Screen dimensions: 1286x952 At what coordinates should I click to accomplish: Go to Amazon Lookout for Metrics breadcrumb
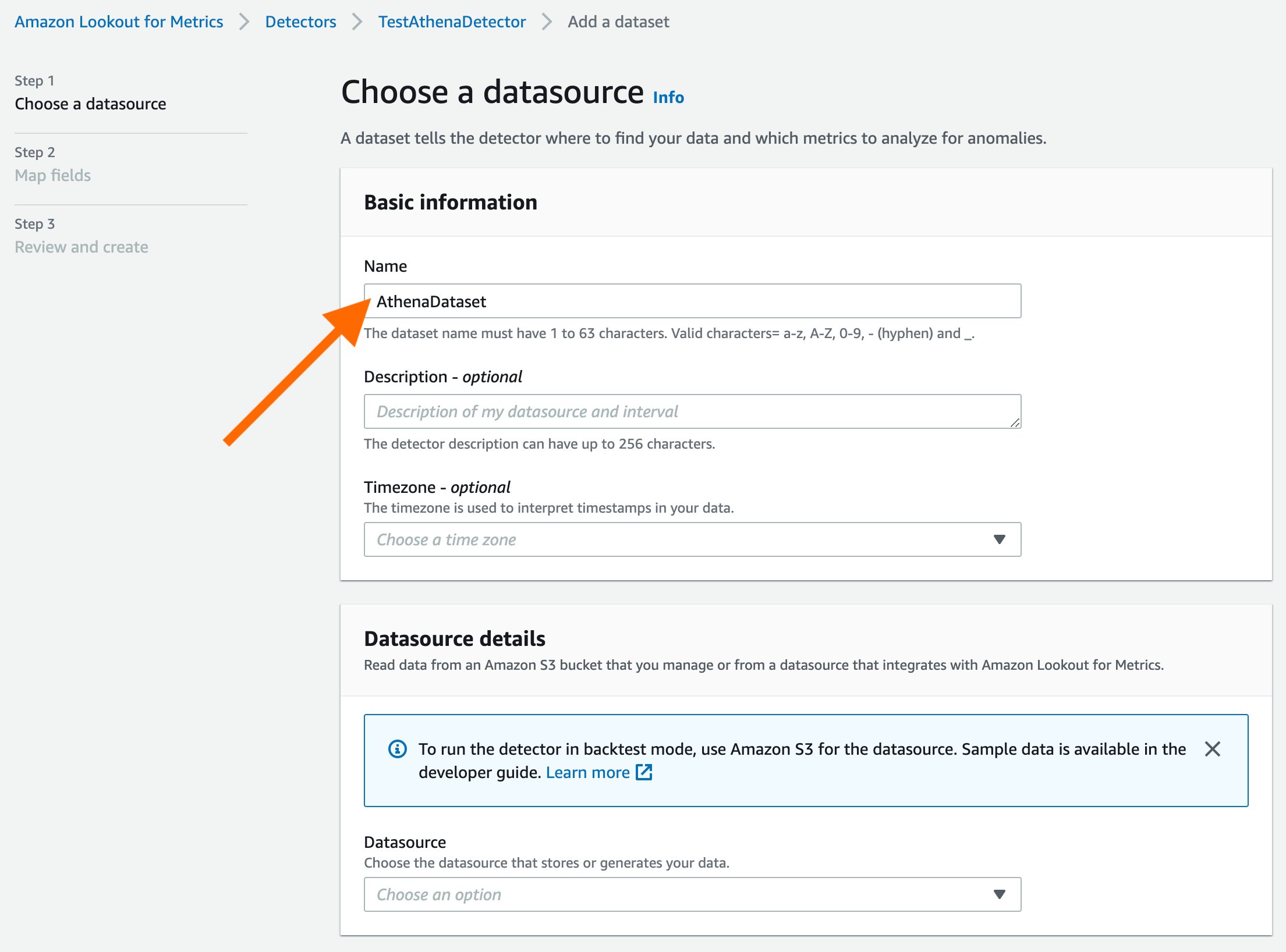click(x=119, y=22)
